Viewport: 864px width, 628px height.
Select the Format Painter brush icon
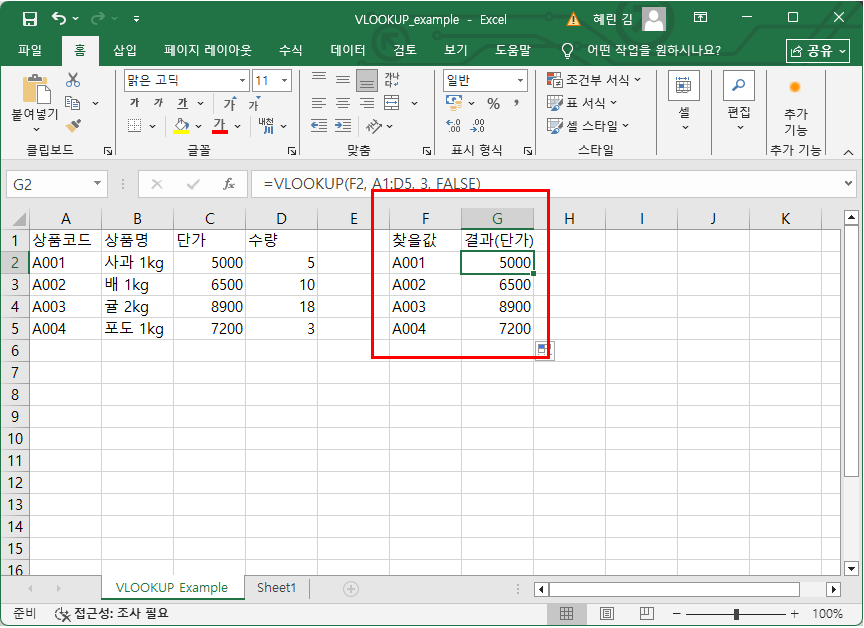[x=73, y=125]
